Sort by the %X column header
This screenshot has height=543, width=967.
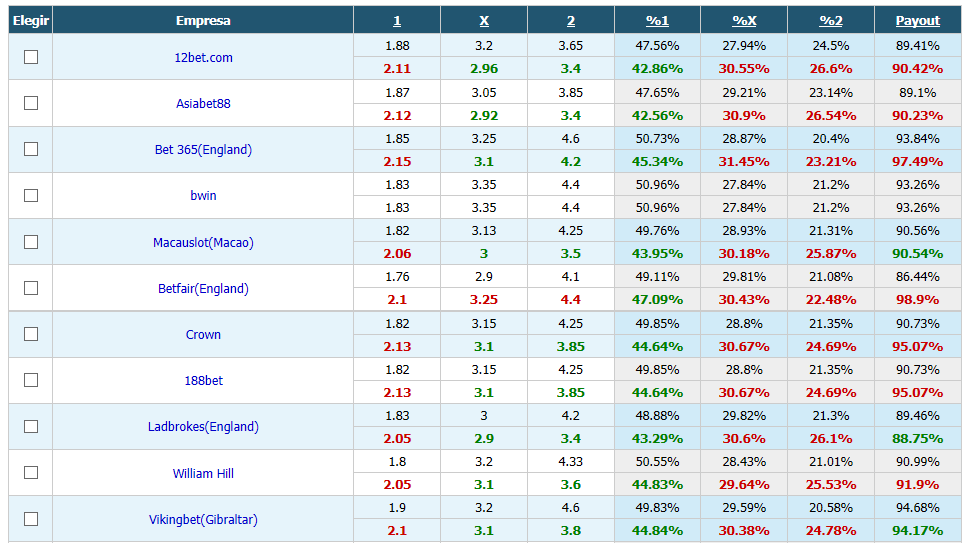point(744,20)
